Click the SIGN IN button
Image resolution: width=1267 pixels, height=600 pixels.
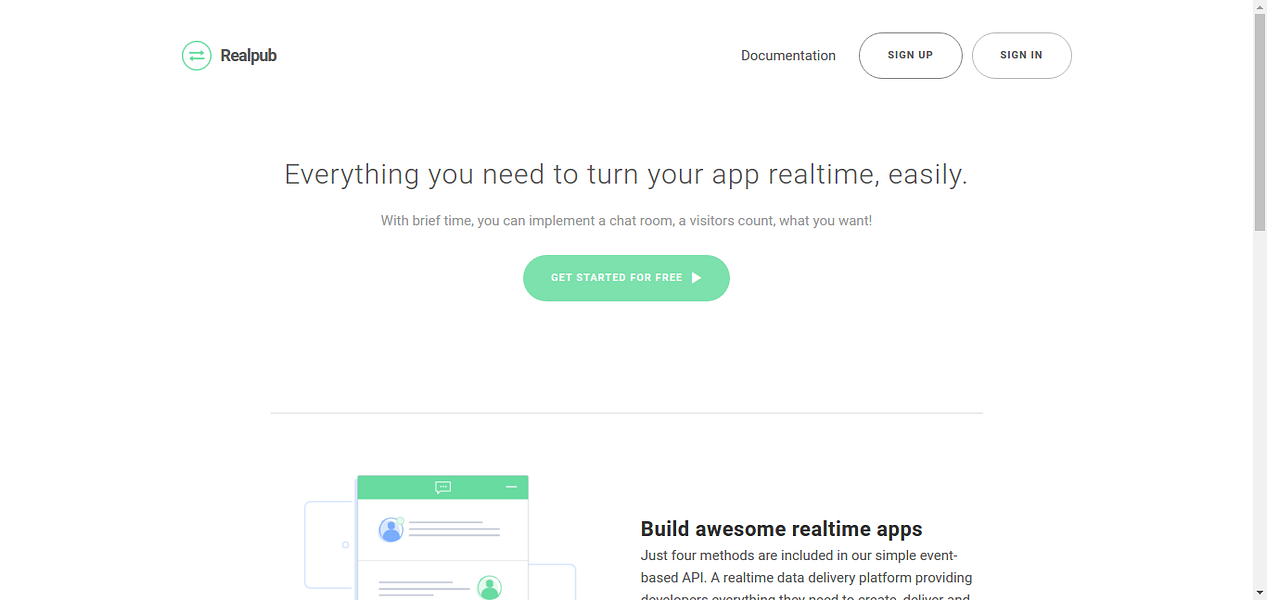(x=1021, y=55)
